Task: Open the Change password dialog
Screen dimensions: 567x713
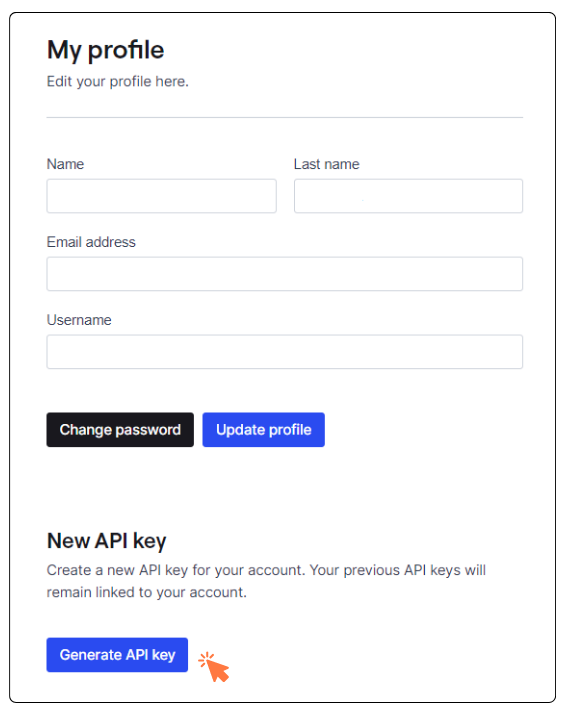Action: (x=120, y=430)
